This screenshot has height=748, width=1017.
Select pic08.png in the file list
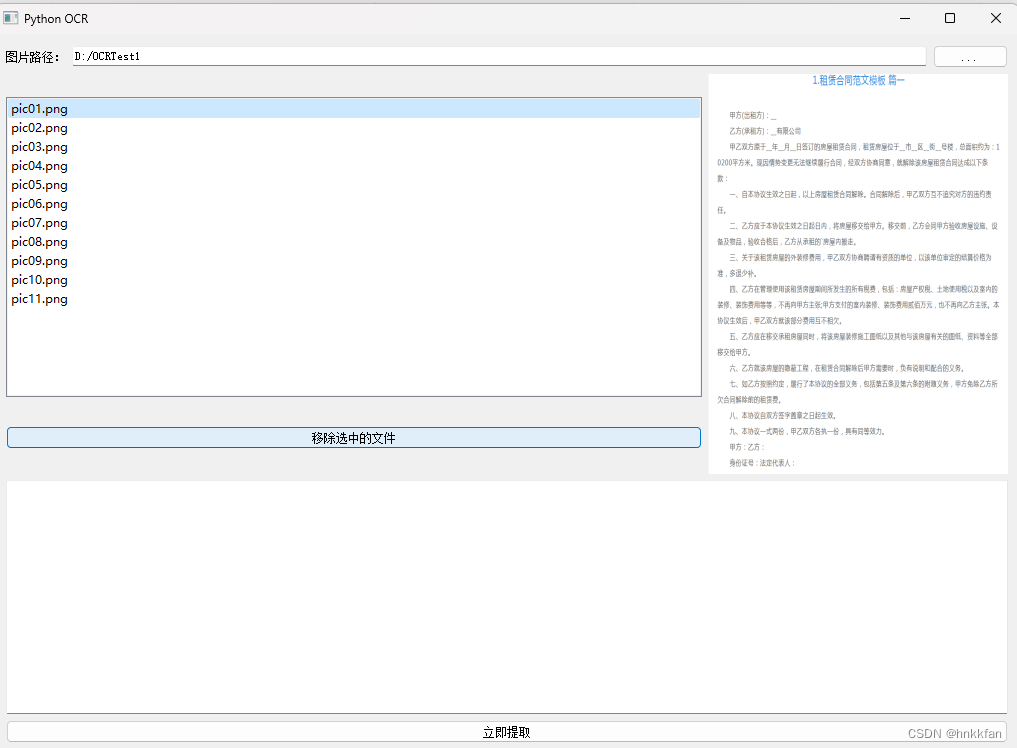[354, 241]
